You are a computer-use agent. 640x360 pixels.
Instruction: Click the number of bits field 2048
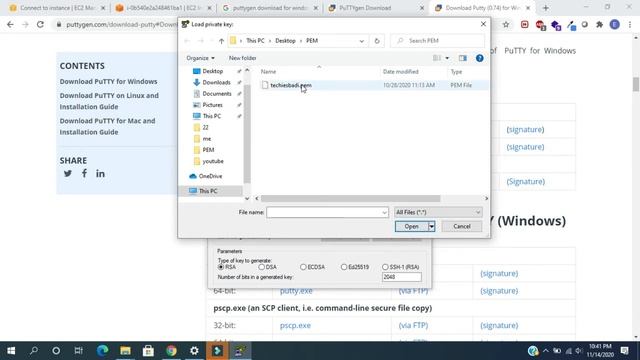402,277
